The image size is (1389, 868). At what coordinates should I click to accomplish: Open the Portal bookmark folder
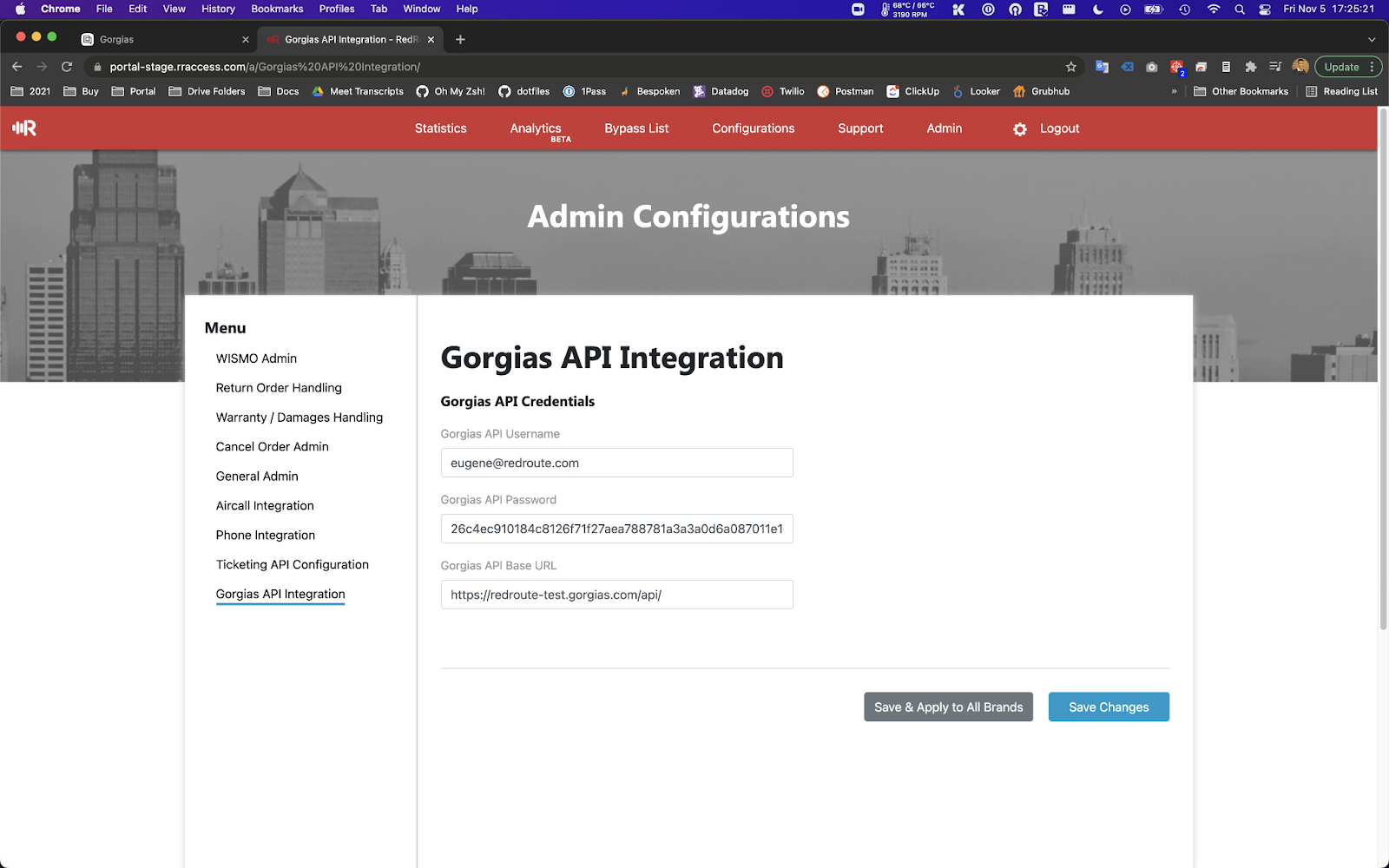pos(134,91)
